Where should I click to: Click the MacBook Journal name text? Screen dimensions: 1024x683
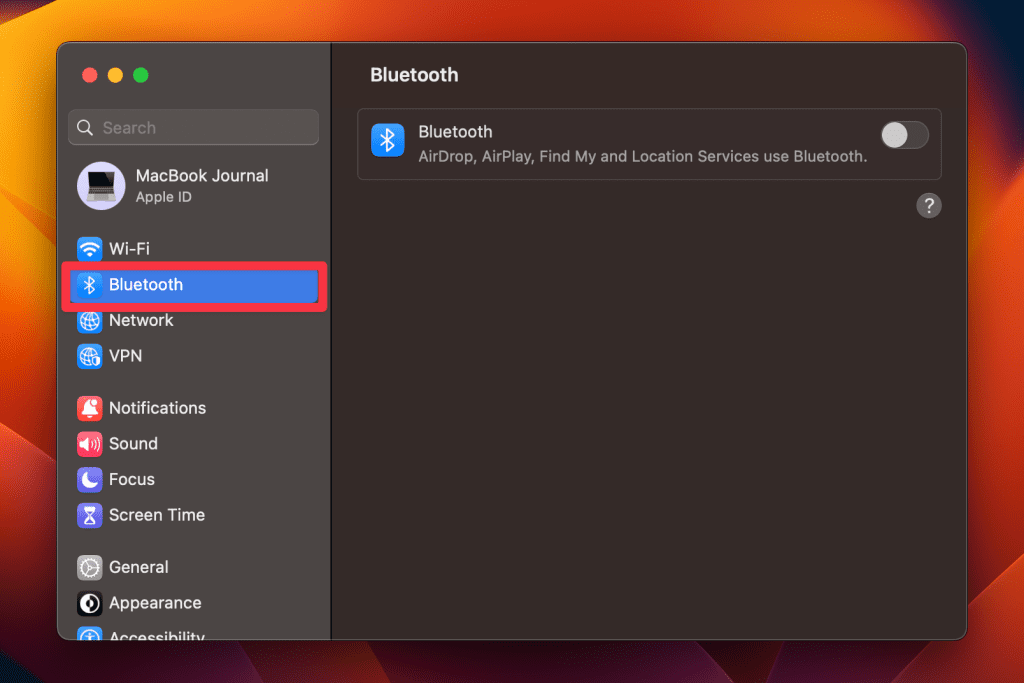coord(202,176)
